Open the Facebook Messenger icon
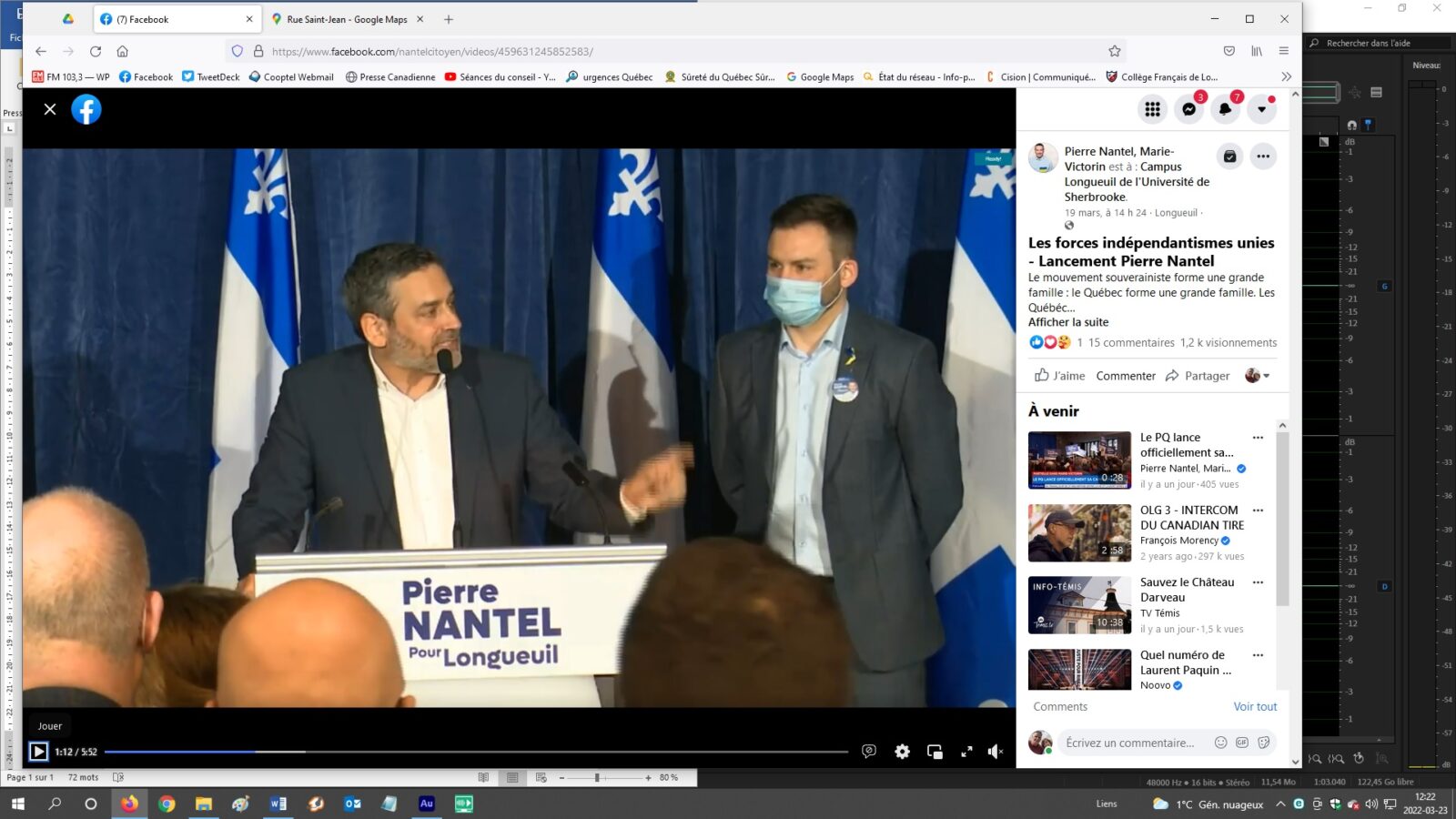 (1188, 109)
